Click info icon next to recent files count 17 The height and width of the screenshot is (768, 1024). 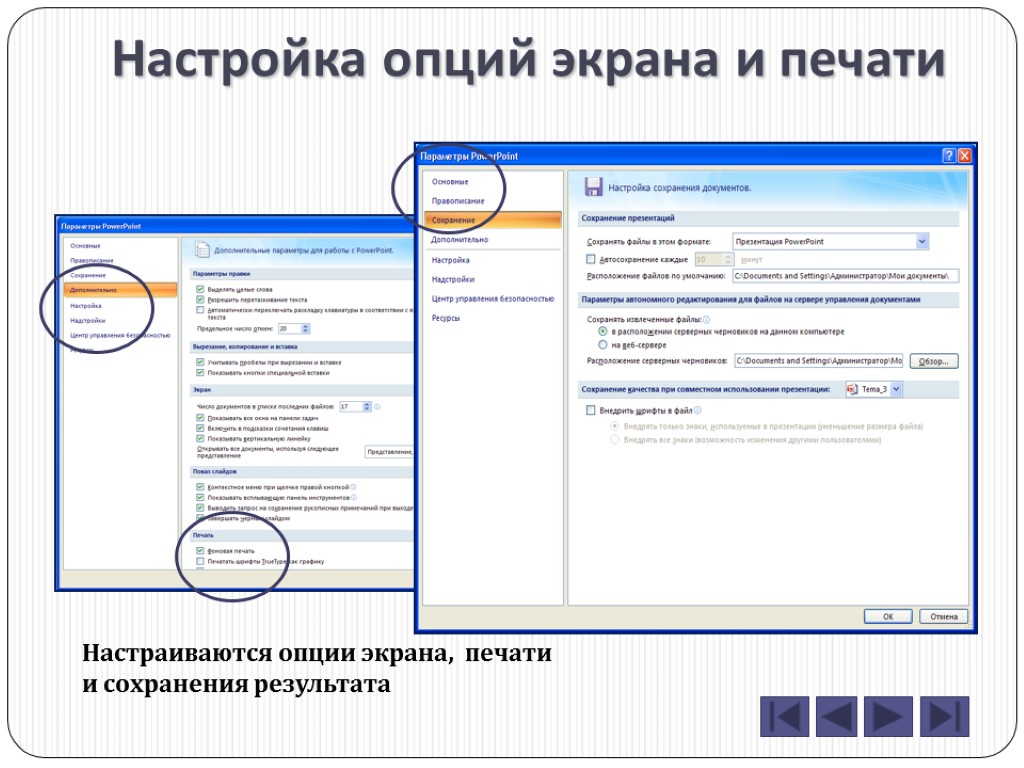[377, 406]
